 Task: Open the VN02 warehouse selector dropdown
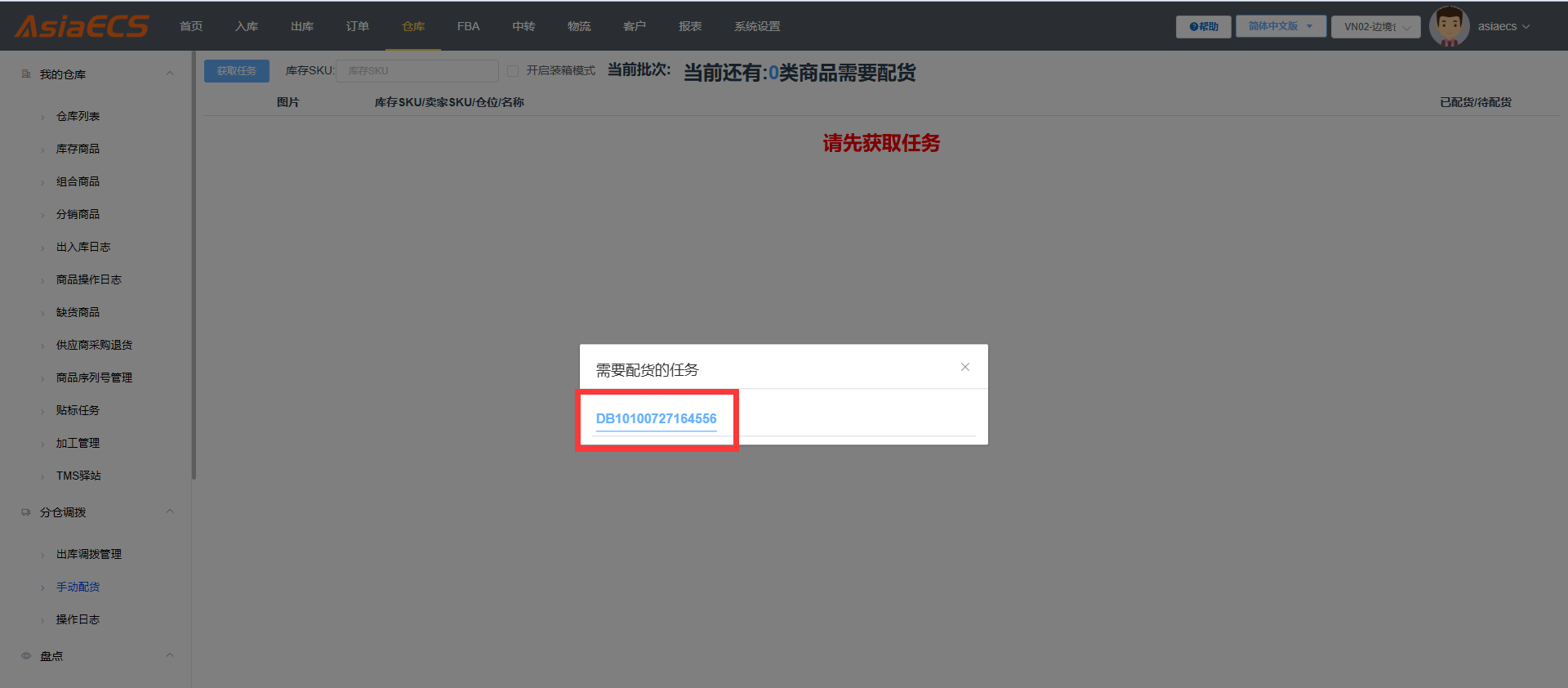1376,27
